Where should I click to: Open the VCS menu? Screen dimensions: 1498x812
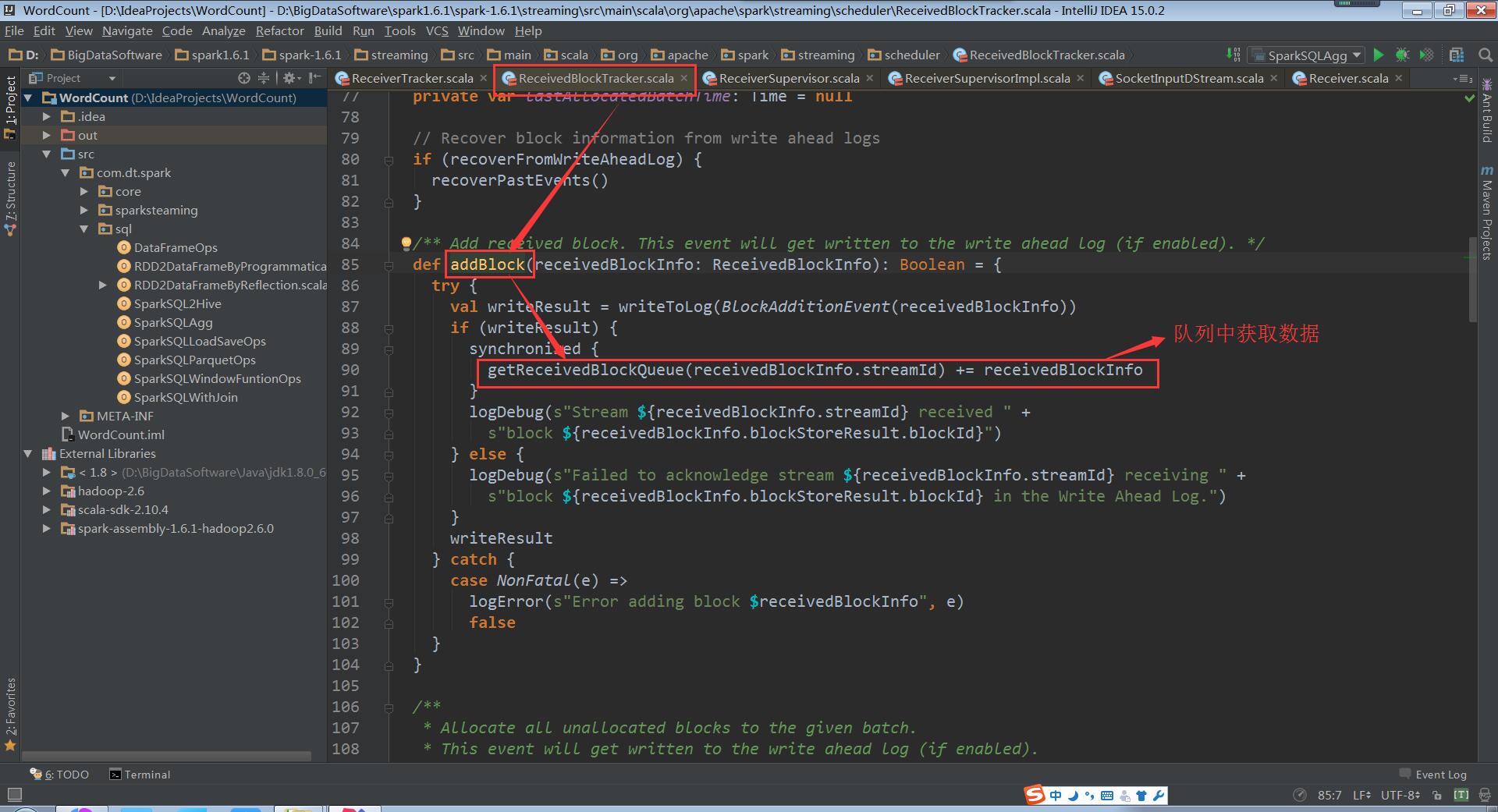tap(437, 30)
